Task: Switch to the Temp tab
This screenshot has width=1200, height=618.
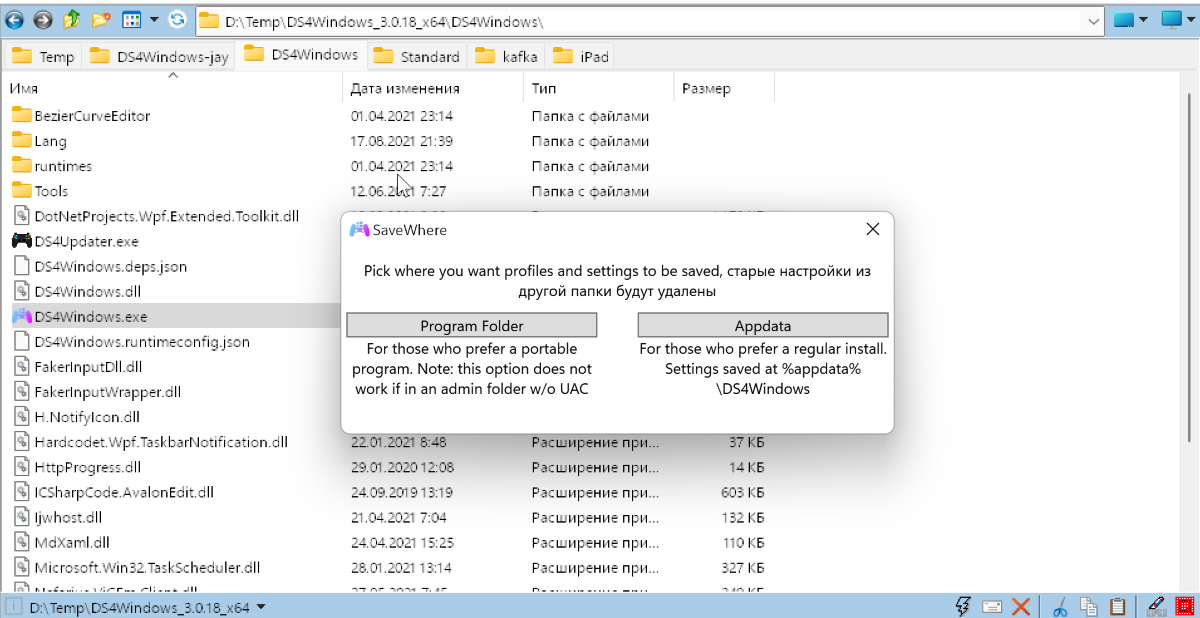Action: pyautogui.click(x=43, y=57)
